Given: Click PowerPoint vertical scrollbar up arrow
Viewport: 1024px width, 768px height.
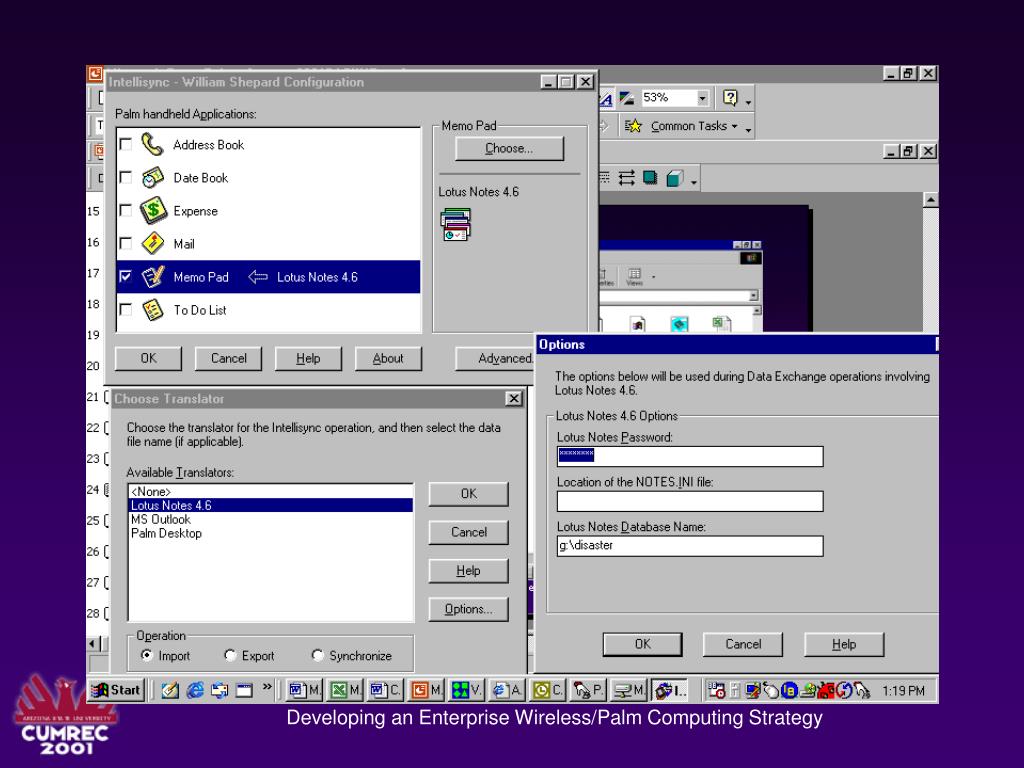Looking at the screenshot, I should click(931, 199).
